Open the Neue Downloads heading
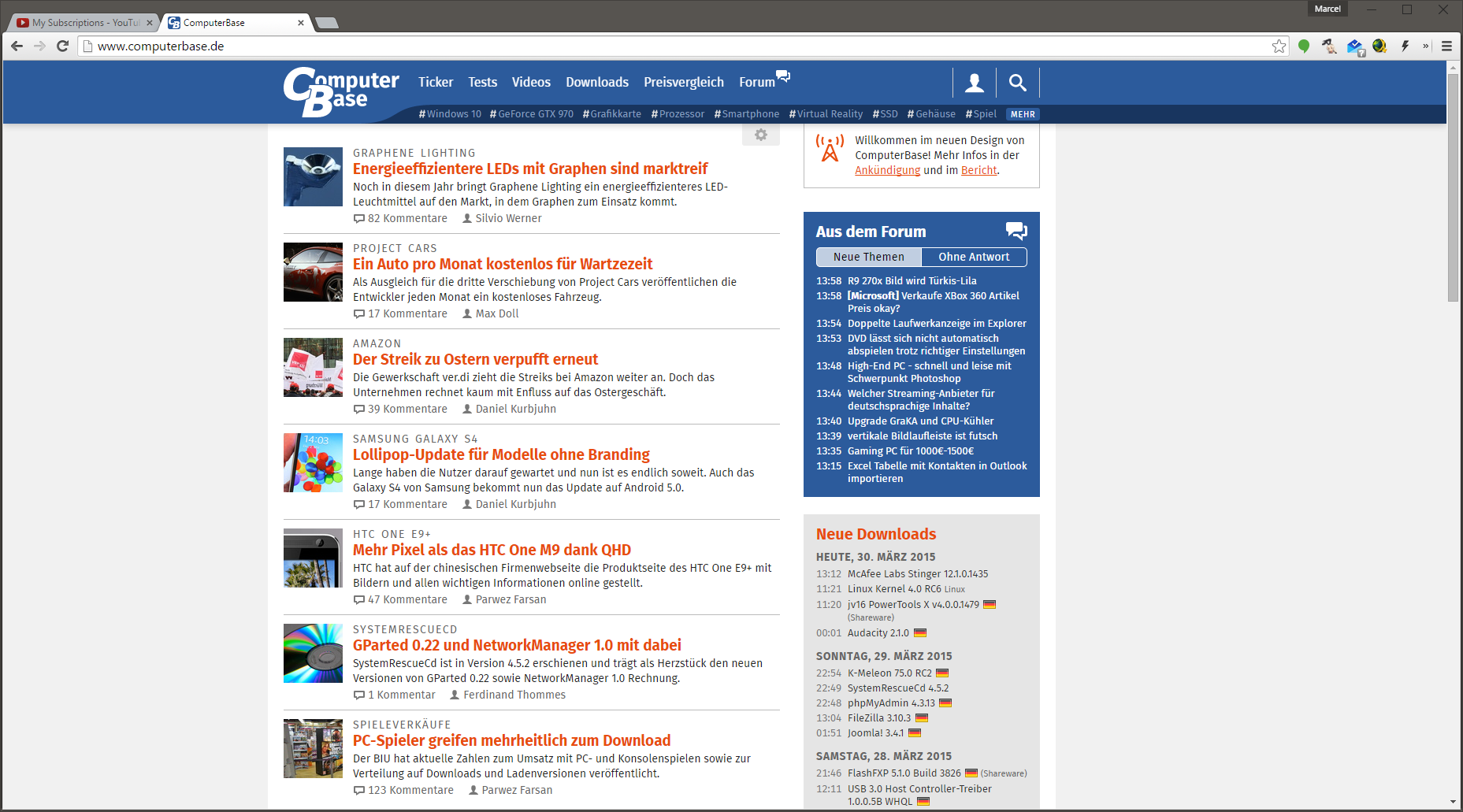This screenshot has width=1463, height=812. coord(876,534)
